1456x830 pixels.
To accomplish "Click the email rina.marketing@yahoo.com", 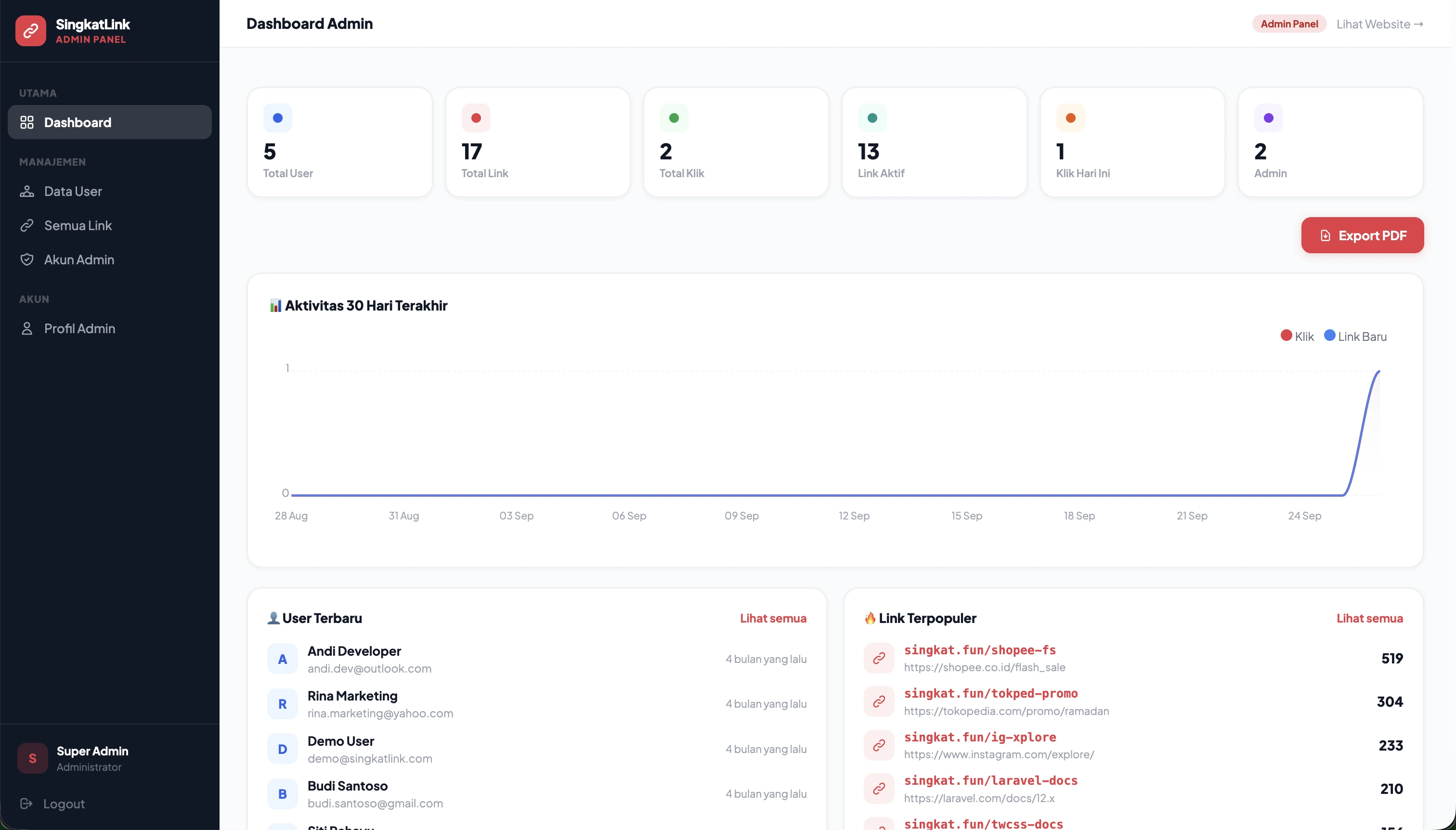I will click(x=380, y=713).
